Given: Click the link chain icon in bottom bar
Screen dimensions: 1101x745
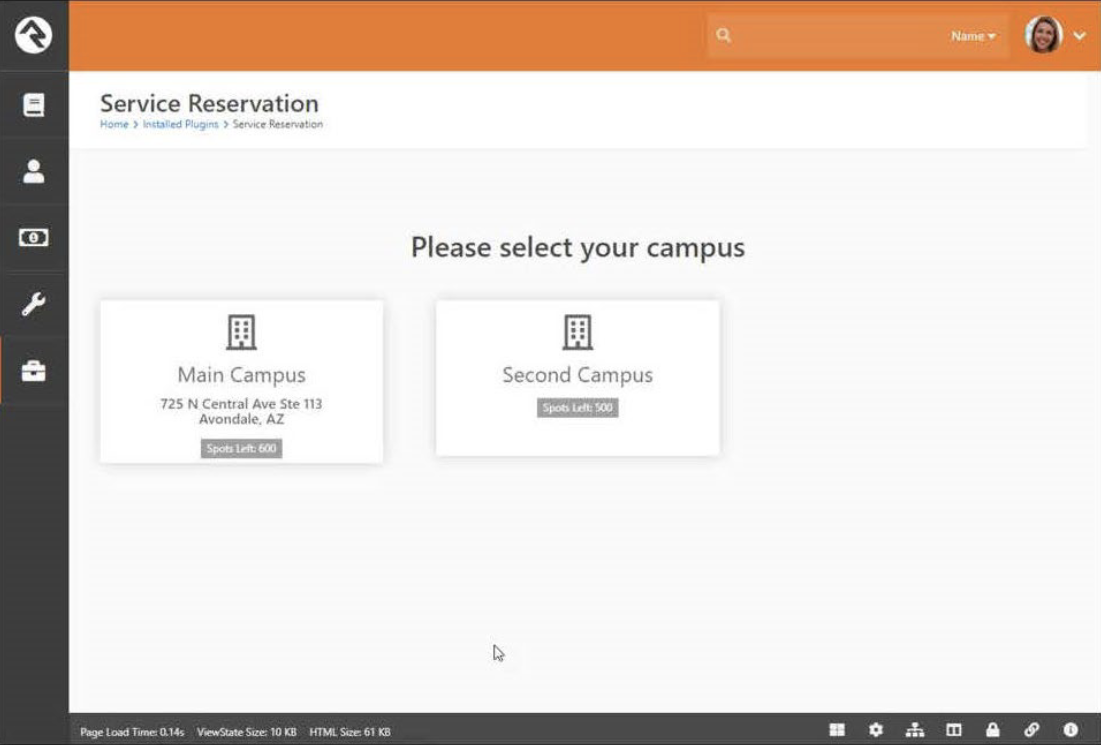Looking at the screenshot, I should click(1031, 731).
